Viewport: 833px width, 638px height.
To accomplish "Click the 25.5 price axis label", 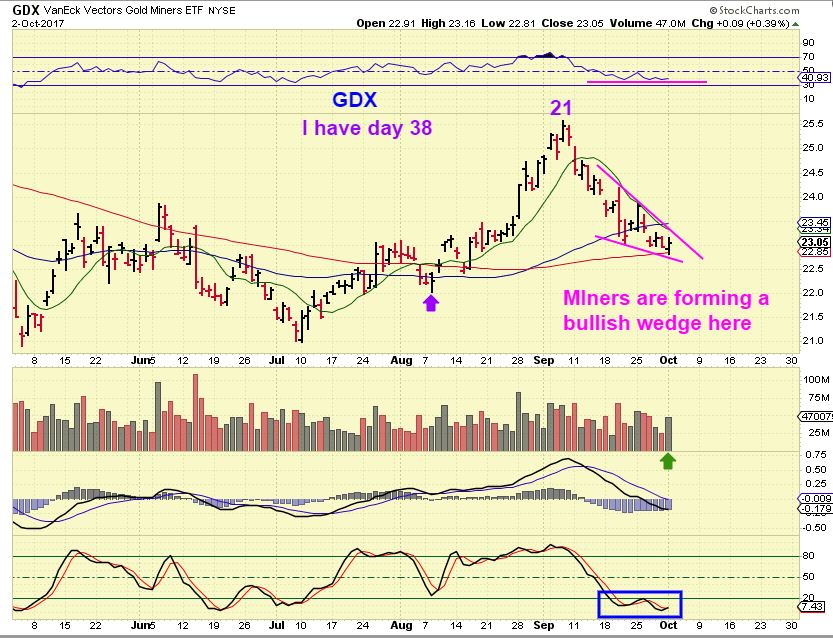I will tap(813, 124).
